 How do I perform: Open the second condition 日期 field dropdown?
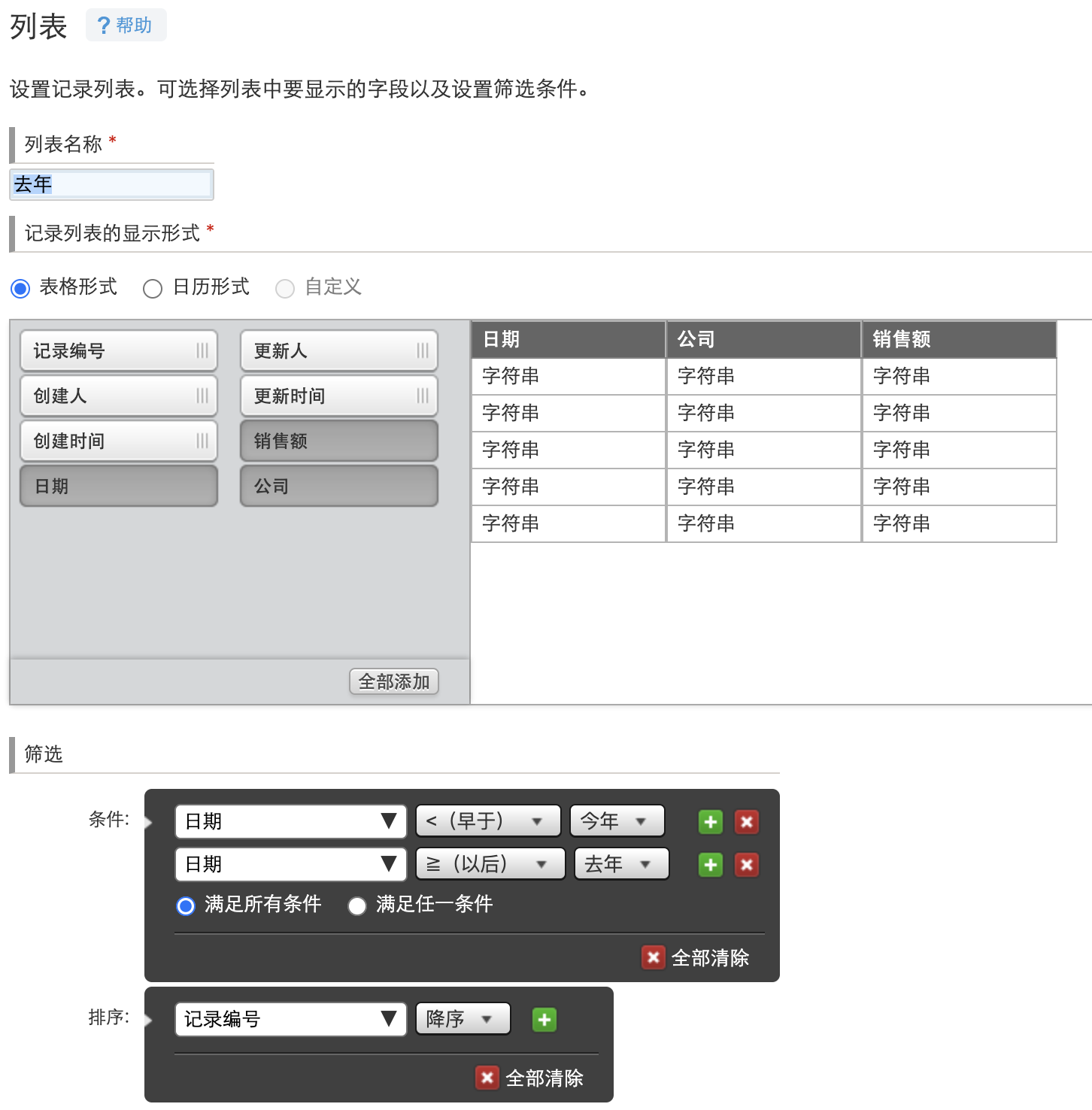click(291, 864)
